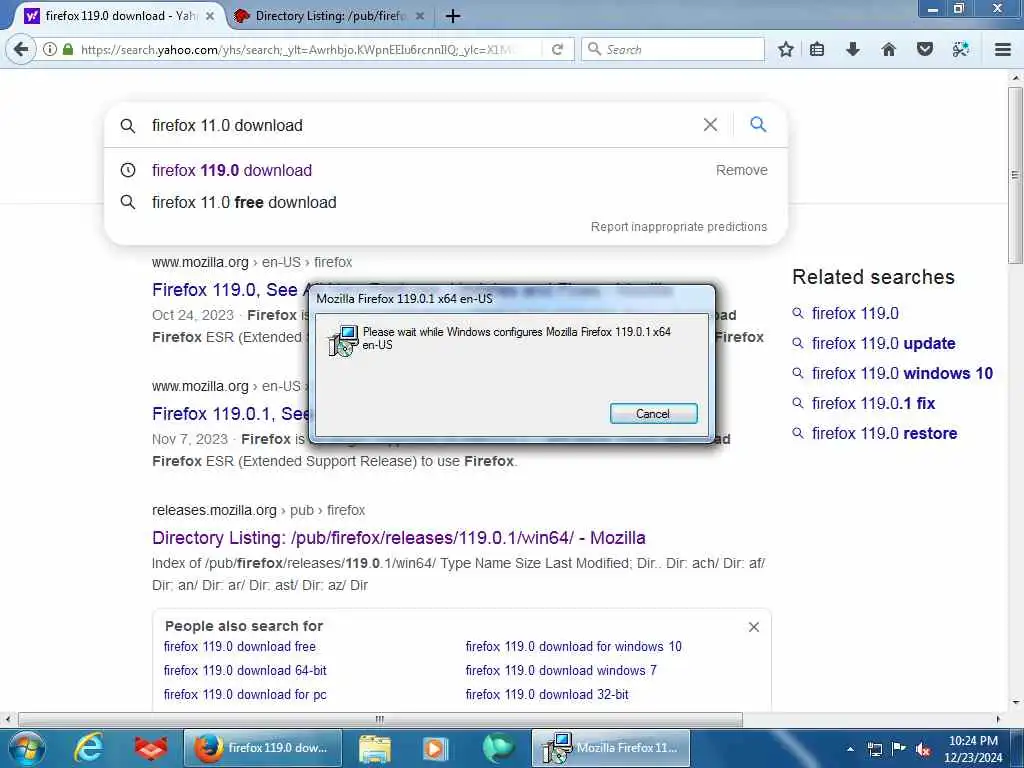1024x768 pixels.
Task: Reload the page with the refresh icon
Action: pyautogui.click(x=557, y=49)
